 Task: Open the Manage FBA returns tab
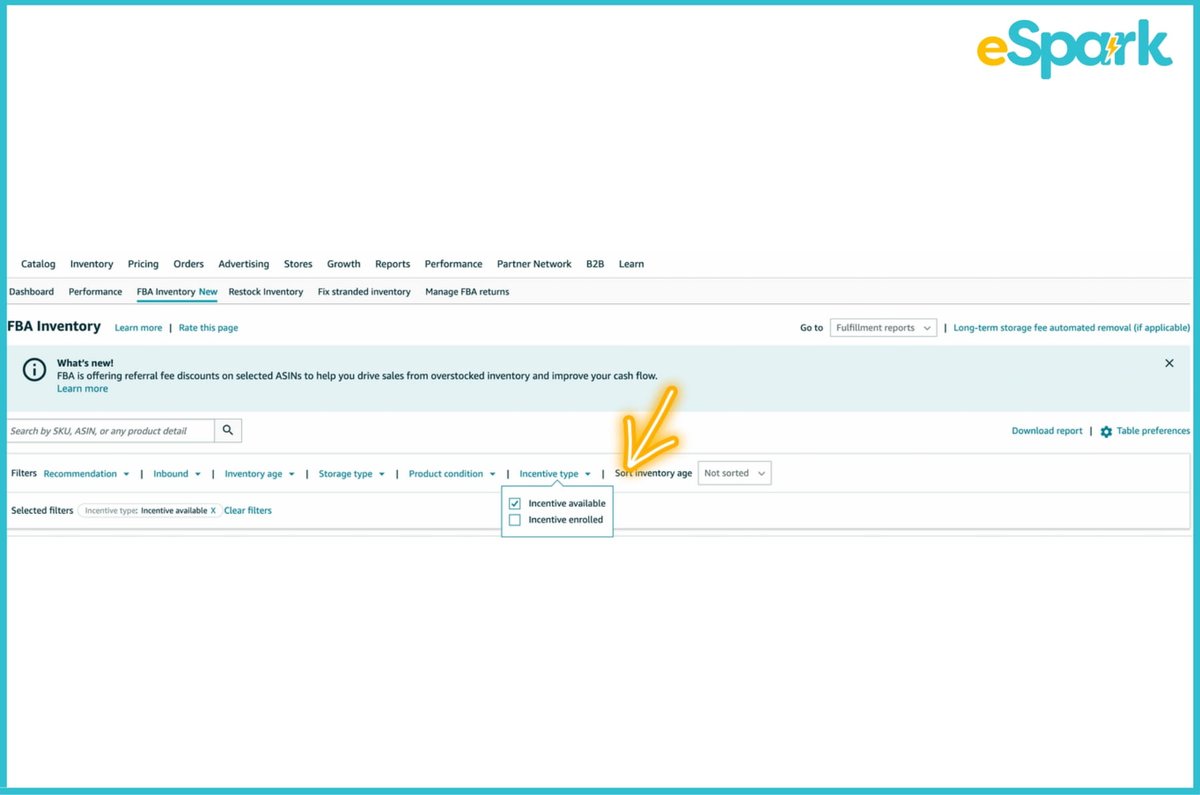(467, 292)
